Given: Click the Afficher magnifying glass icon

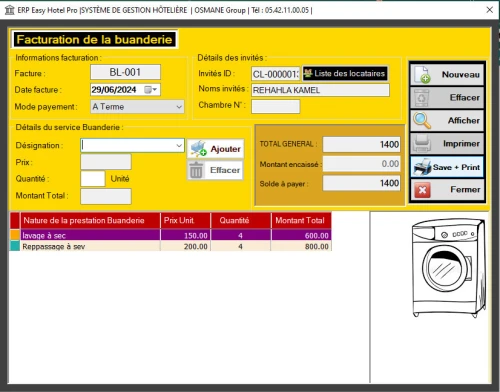Looking at the screenshot, I should 422,120.
